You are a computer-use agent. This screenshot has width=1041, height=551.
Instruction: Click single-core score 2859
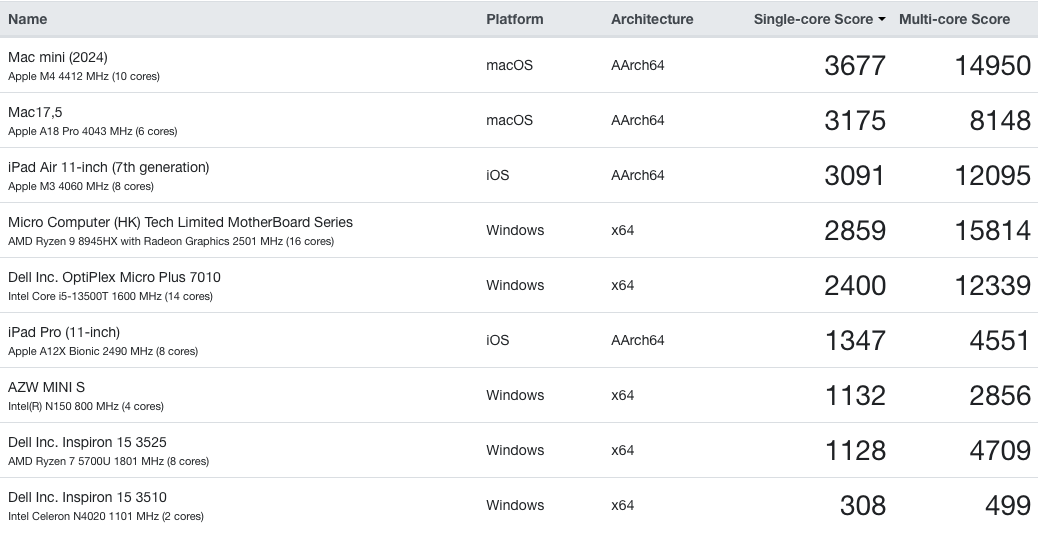[x=855, y=231]
